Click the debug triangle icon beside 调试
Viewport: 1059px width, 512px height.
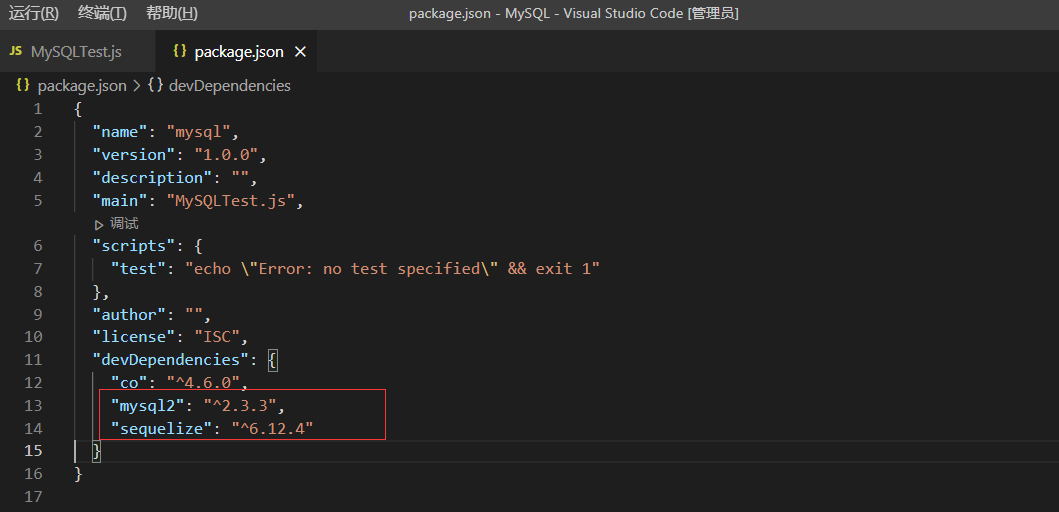pyautogui.click(x=100, y=224)
